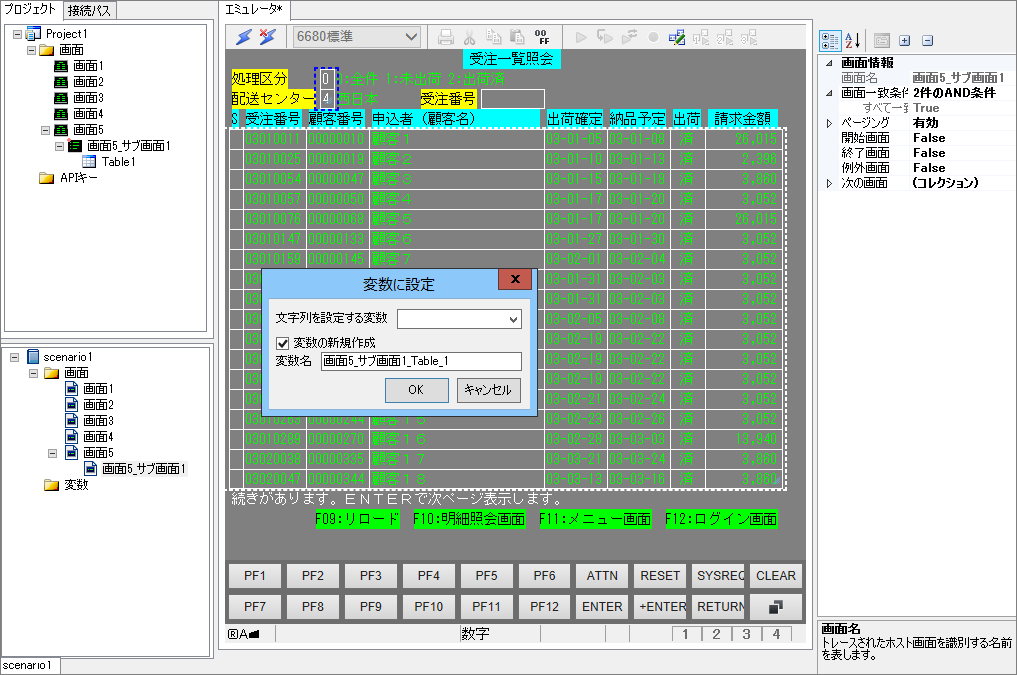The image size is (1017, 675).
Task: Collapse the scenario1 root node
Action: 15,357
